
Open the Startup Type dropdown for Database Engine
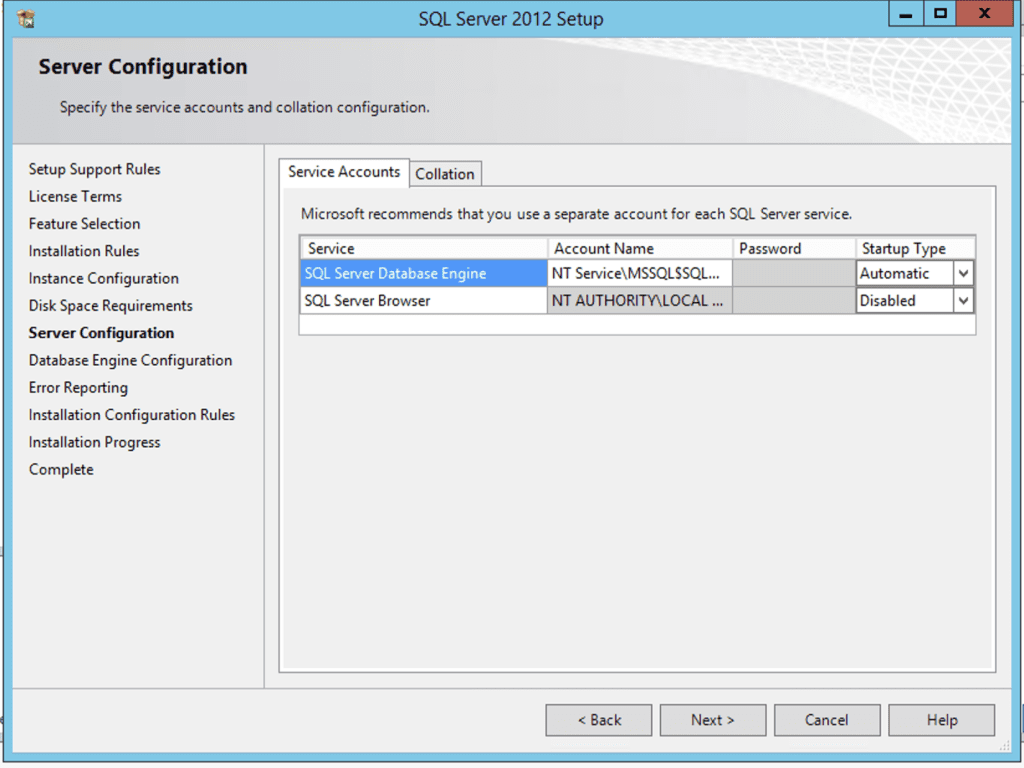[963, 272]
